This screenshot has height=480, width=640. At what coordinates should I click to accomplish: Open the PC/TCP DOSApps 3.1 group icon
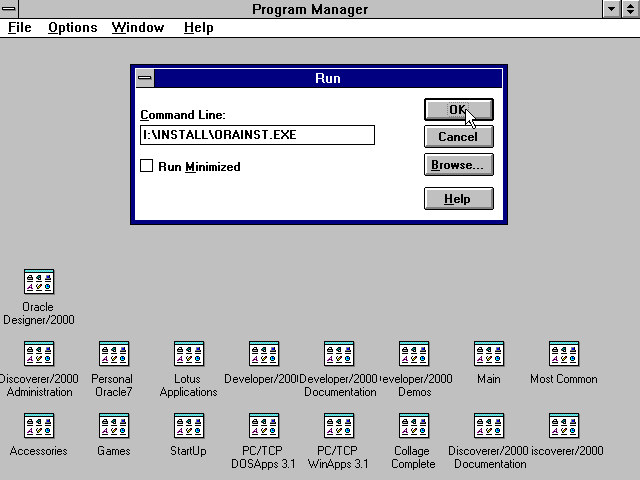(263, 426)
